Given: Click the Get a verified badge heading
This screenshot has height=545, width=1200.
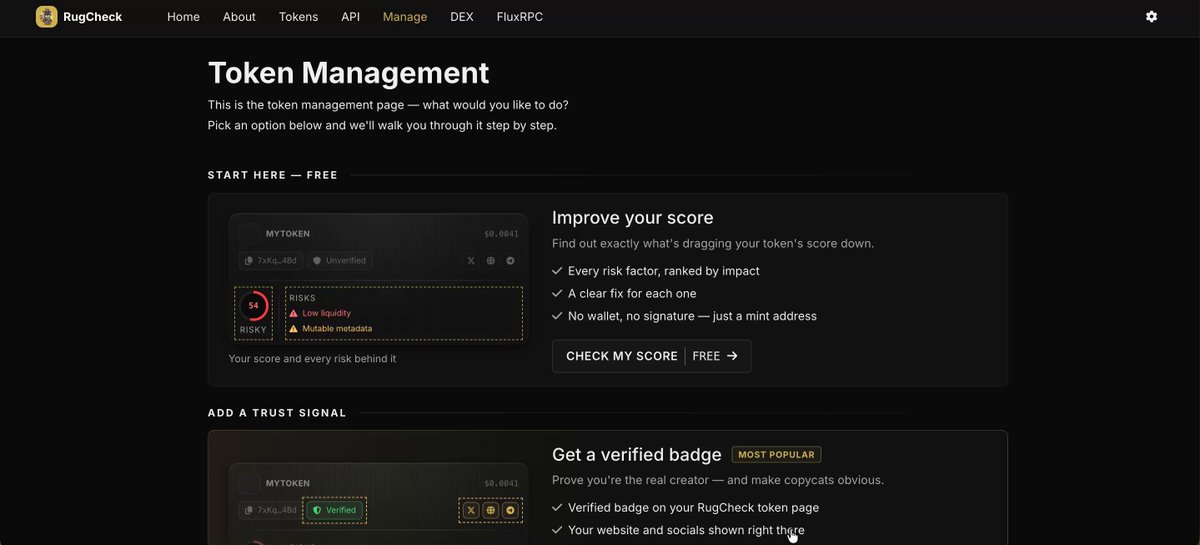Looking at the screenshot, I should [637, 455].
